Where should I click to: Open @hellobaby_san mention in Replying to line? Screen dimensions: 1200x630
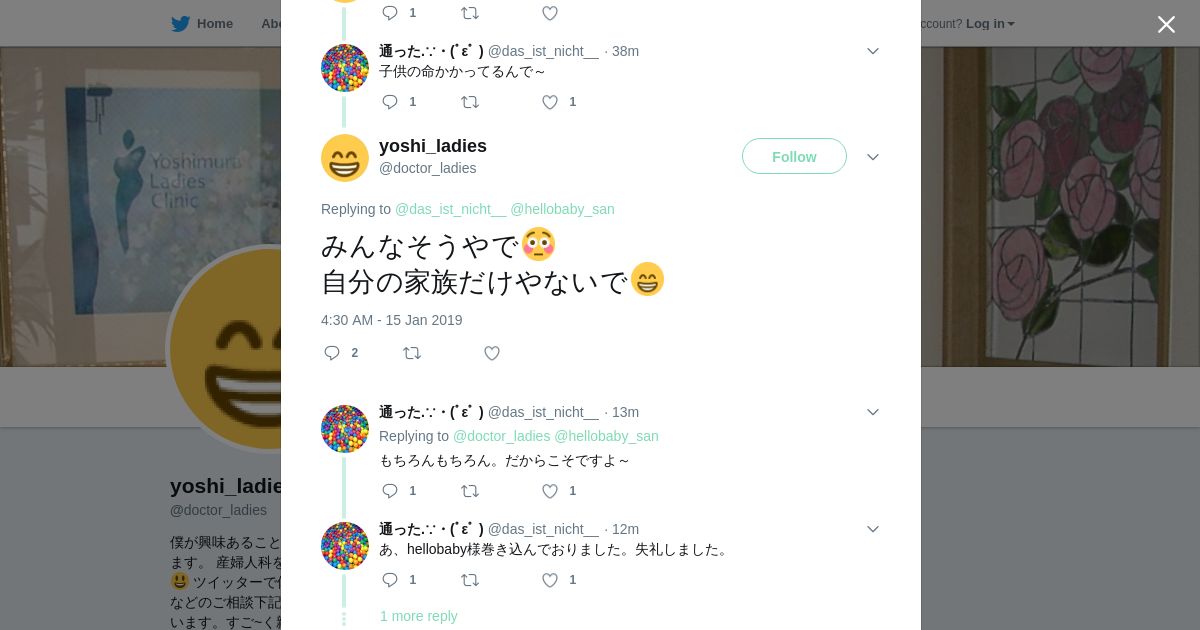coord(562,209)
